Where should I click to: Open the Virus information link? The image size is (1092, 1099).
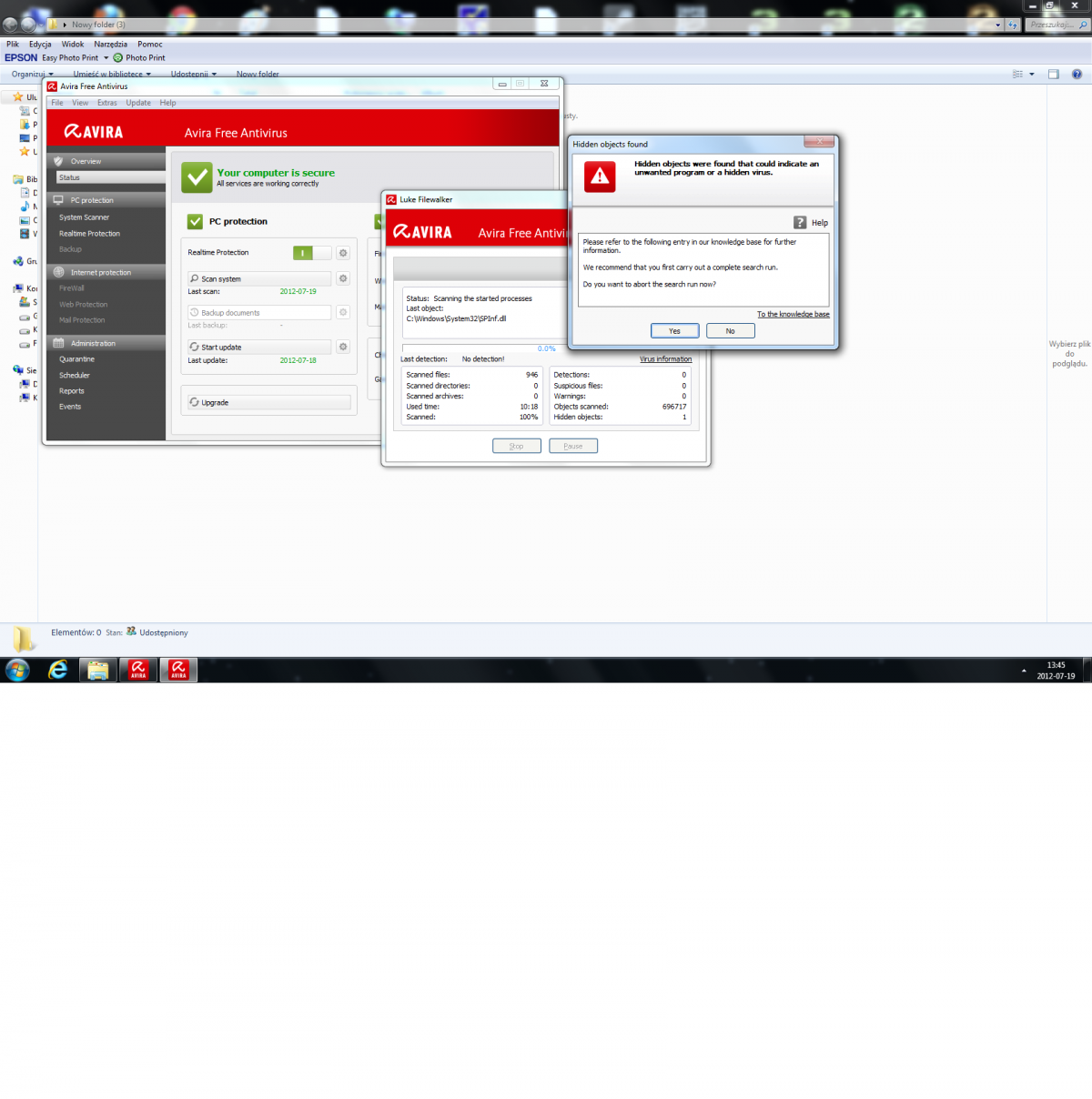click(x=665, y=359)
